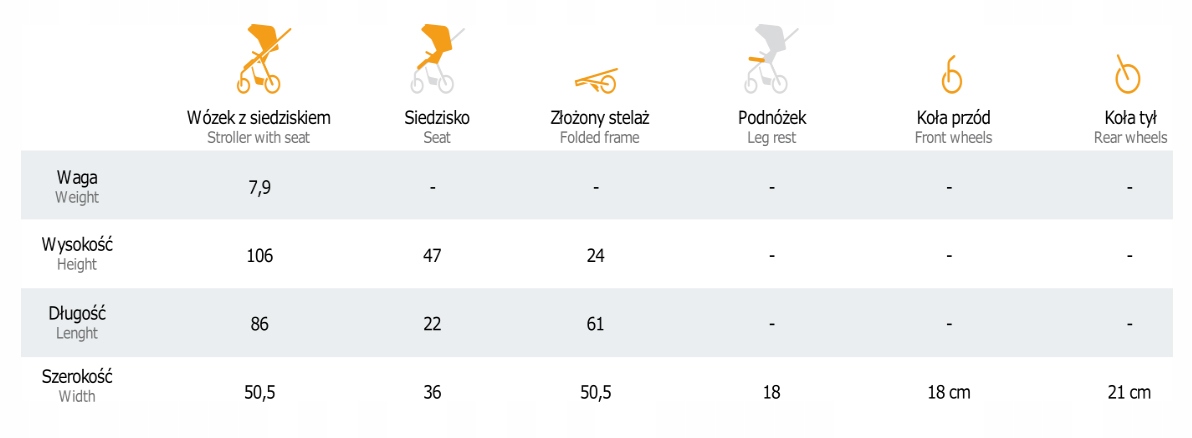Click the 'Wysokość' height row label
The image size is (1192, 438).
click(77, 245)
